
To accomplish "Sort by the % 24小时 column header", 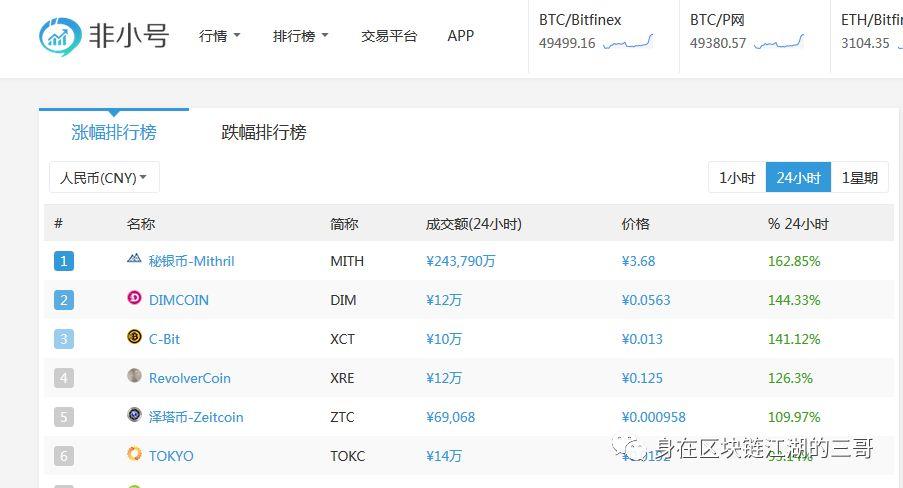I will pyautogui.click(x=798, y=224).
